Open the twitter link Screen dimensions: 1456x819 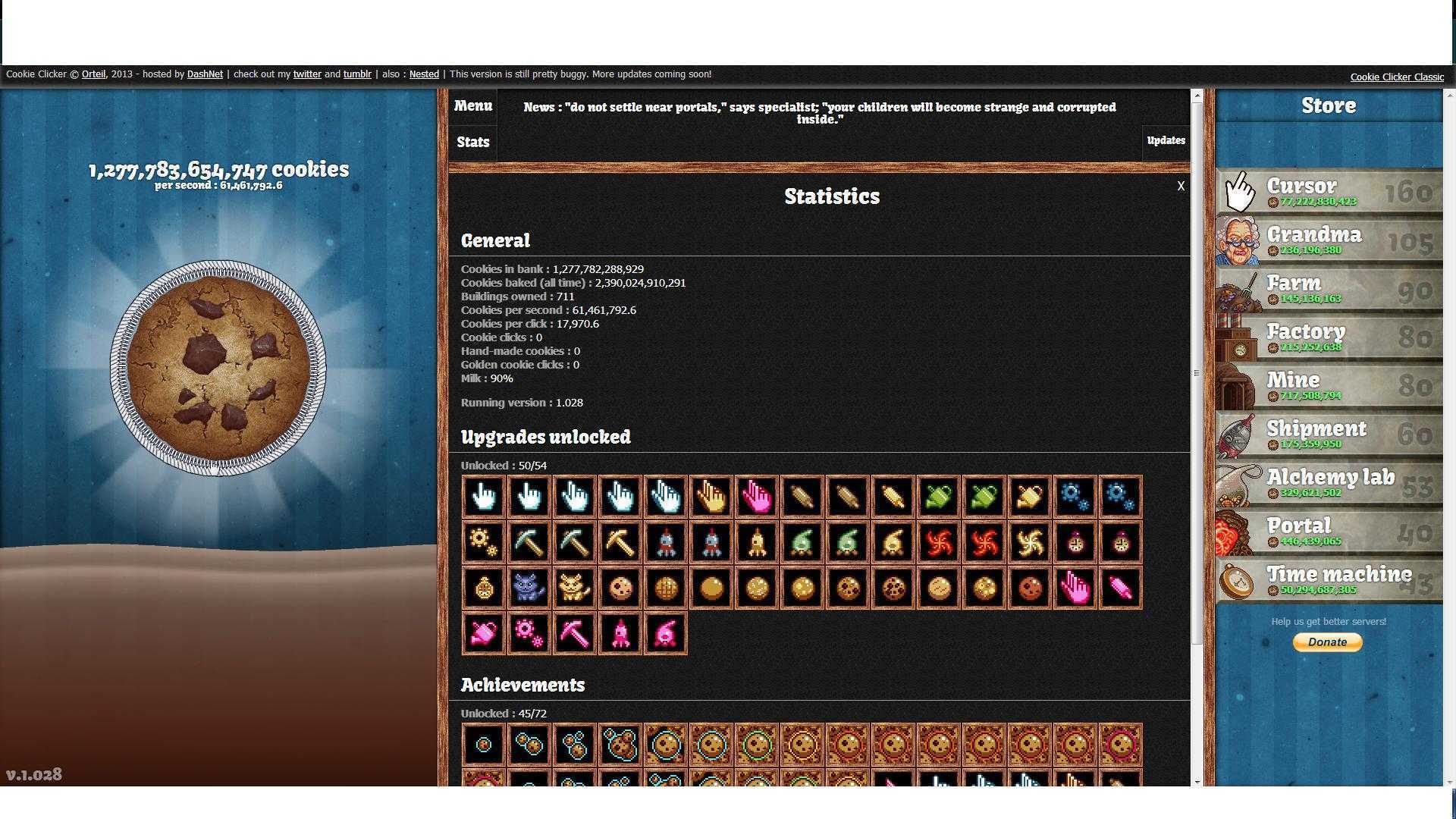pos(307,74)
